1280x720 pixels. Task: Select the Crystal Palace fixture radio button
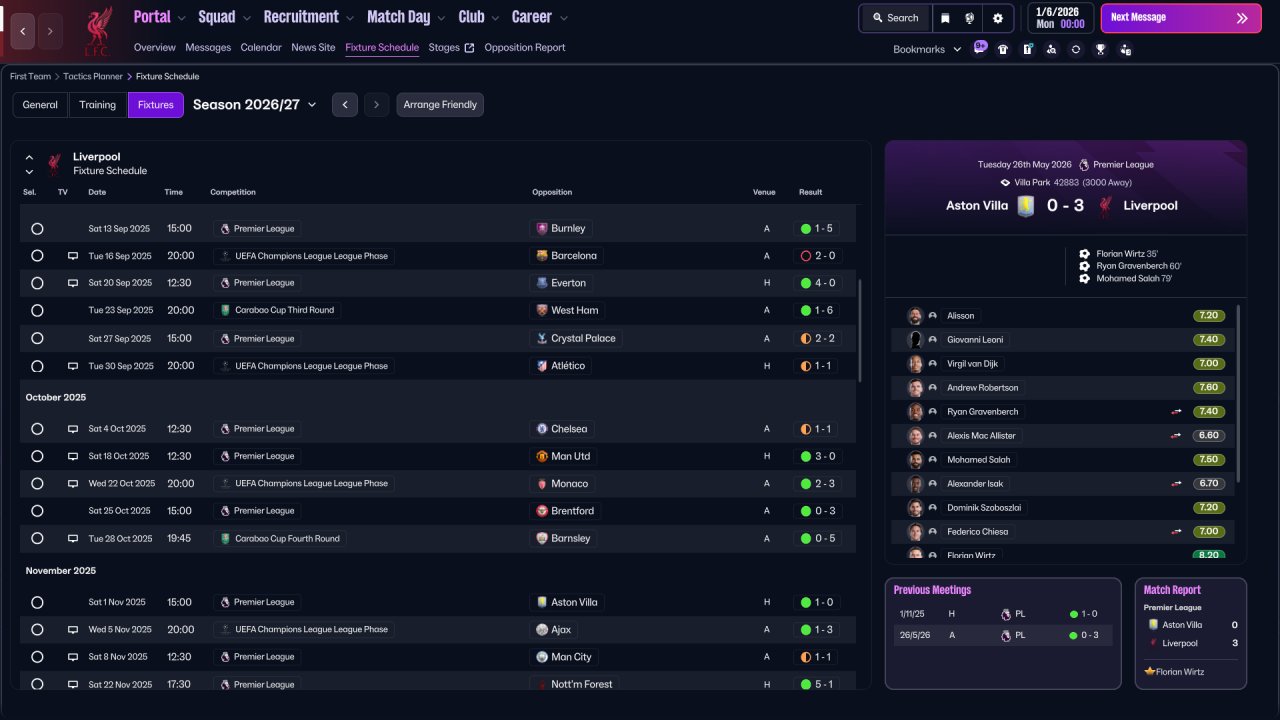point(37,339)
